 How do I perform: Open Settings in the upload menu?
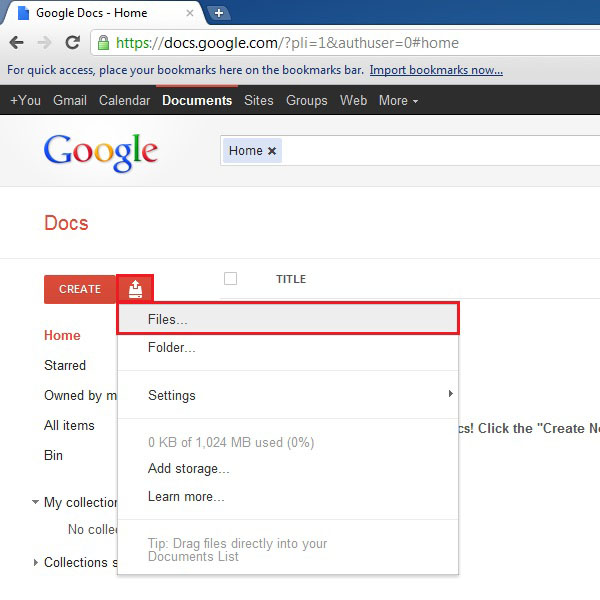click(x=288, y=395)
